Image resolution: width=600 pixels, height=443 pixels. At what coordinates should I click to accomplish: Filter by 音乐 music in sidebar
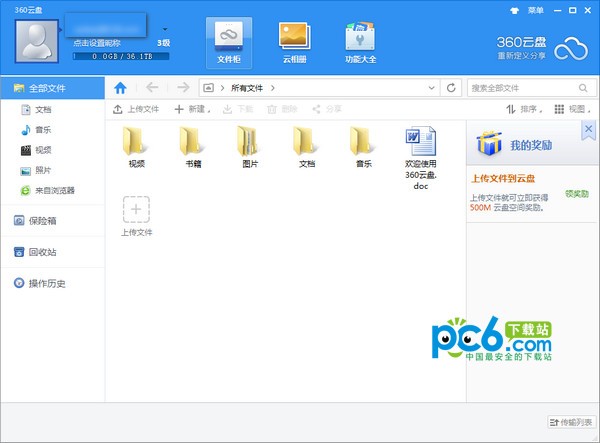pos(36,130)
